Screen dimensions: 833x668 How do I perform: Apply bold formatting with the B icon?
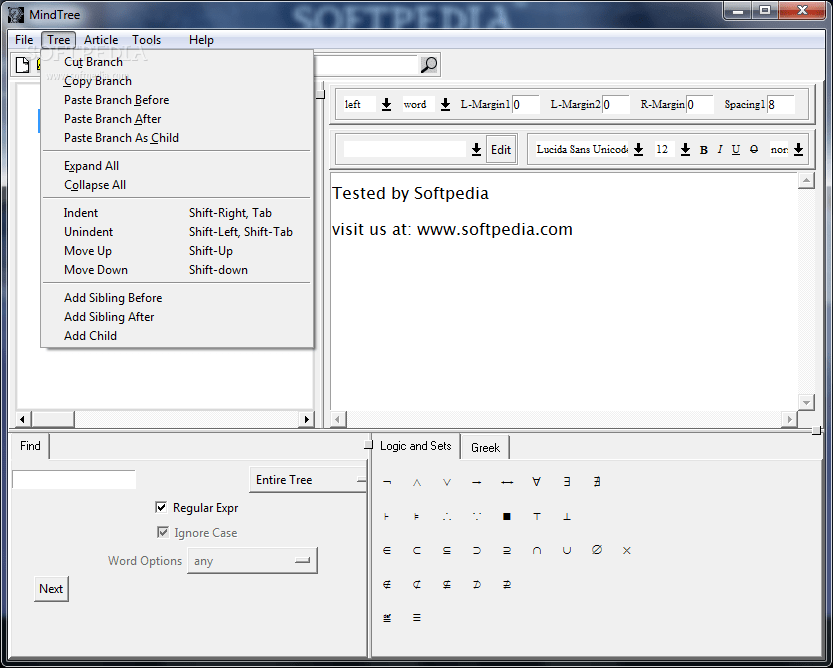704,150
